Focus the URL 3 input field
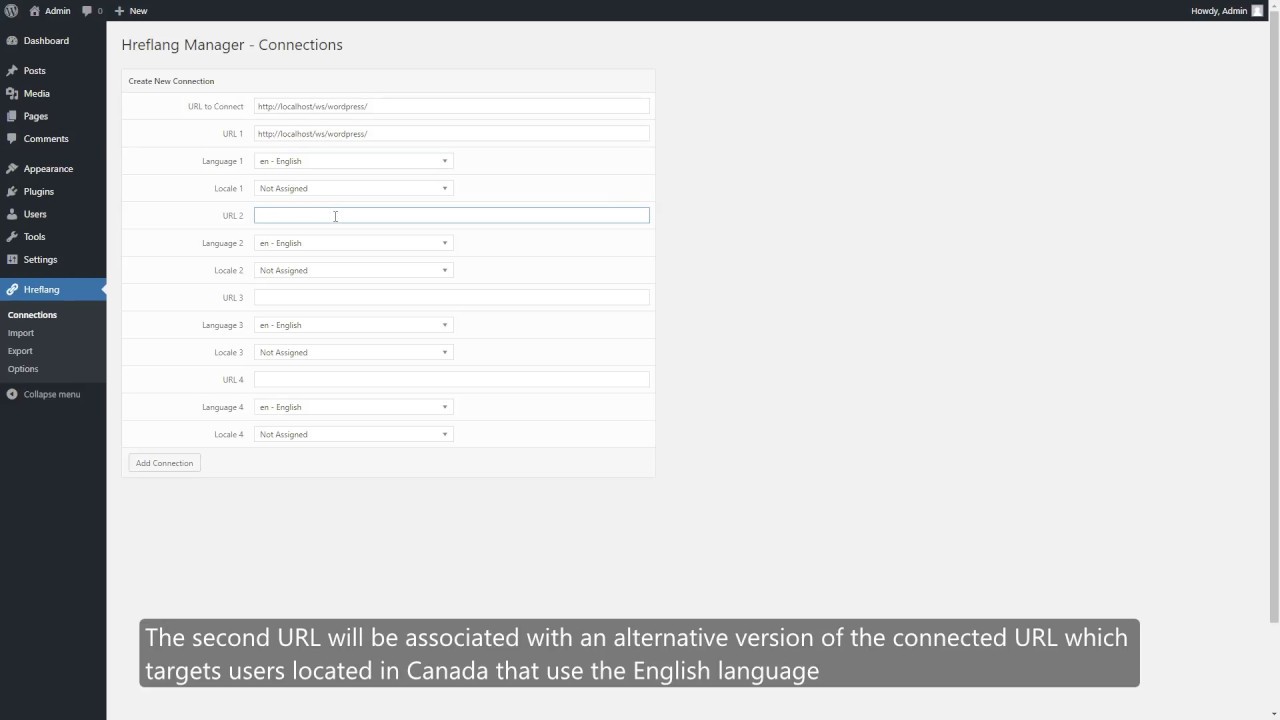The width and height of the screenshot is (1280, 720). 451,297
